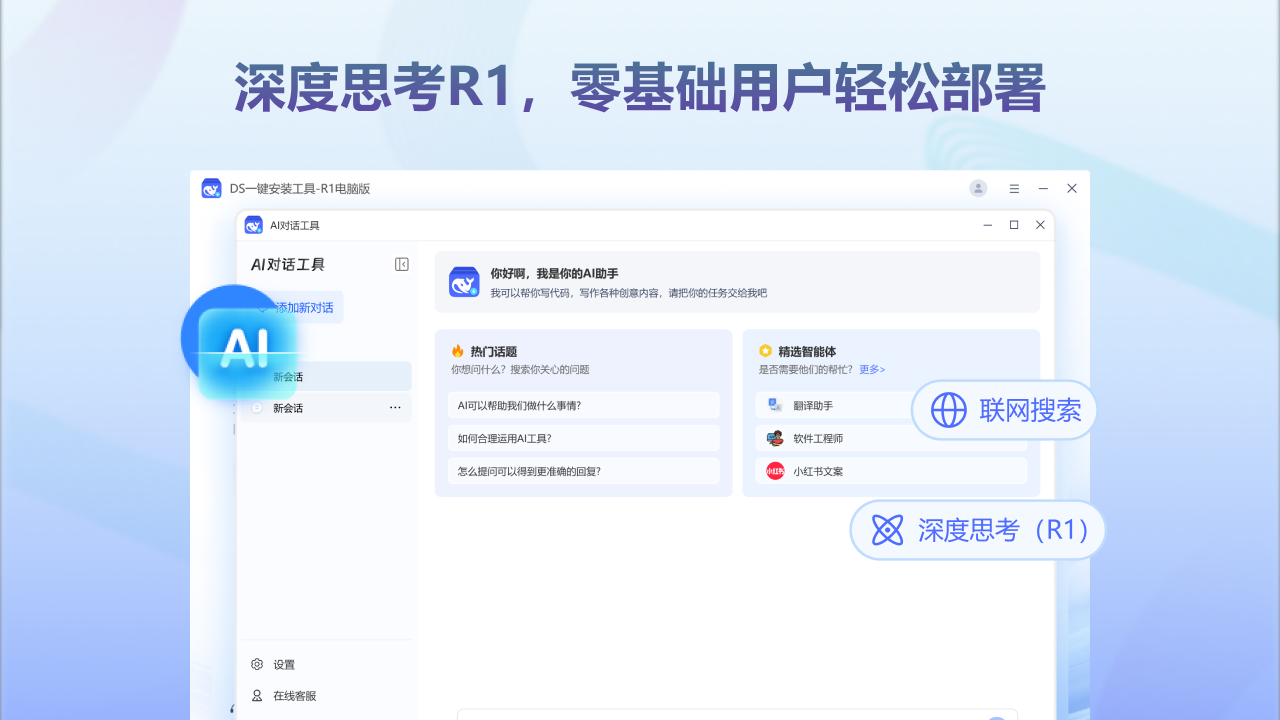Open the 软件工程师 agent via its avatar icon
Viewport: 1280px width, 720px height.
tap(773, 437)
